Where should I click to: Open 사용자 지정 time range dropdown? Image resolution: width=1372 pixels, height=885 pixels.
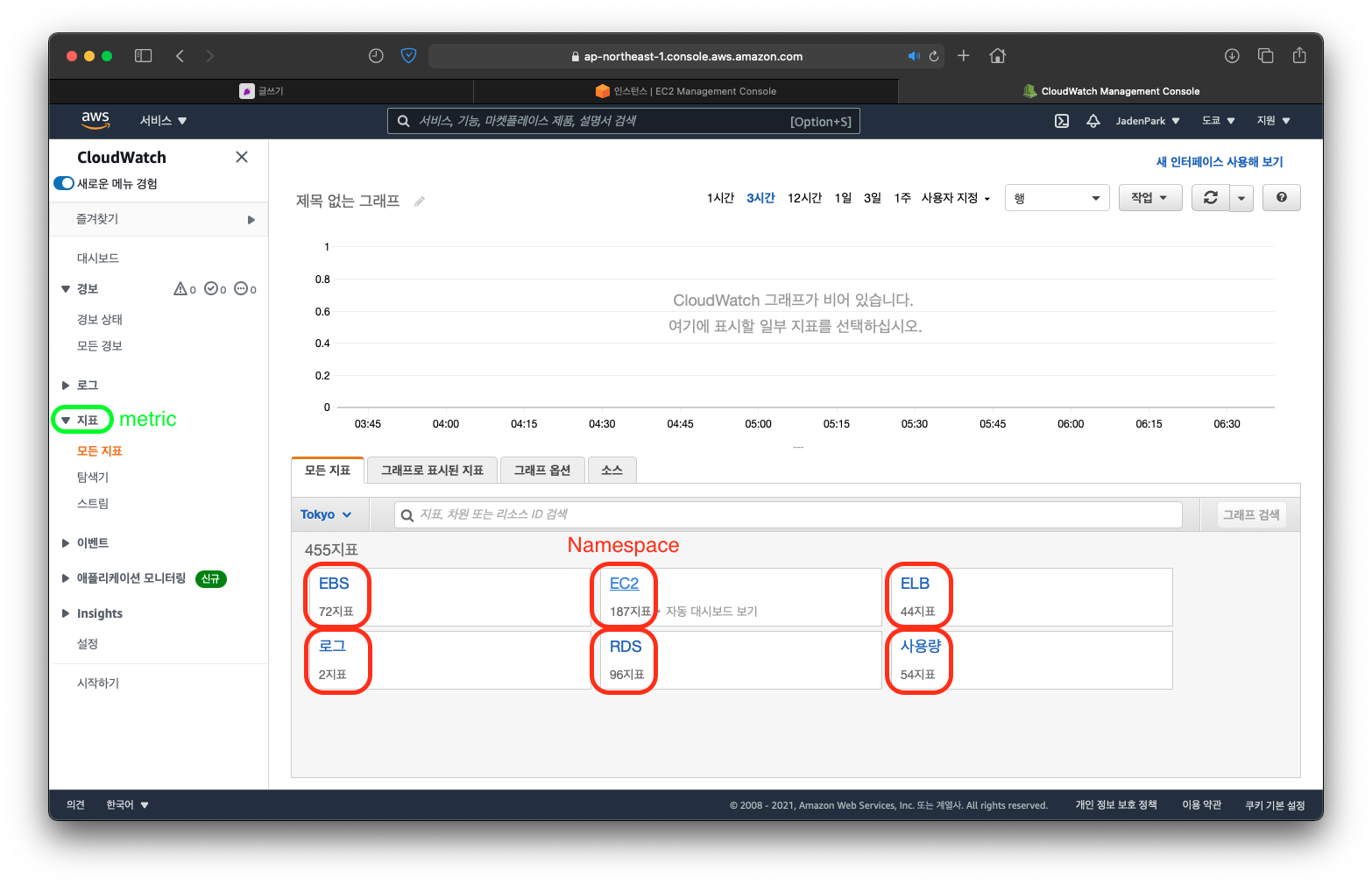pos(956,198)
